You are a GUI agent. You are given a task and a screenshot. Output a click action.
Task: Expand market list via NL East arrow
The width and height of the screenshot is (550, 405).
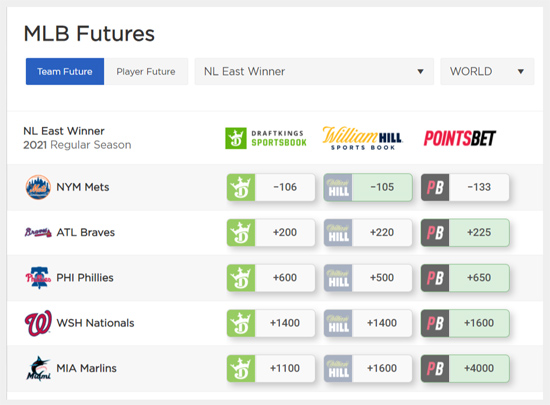tap(420, 72)
